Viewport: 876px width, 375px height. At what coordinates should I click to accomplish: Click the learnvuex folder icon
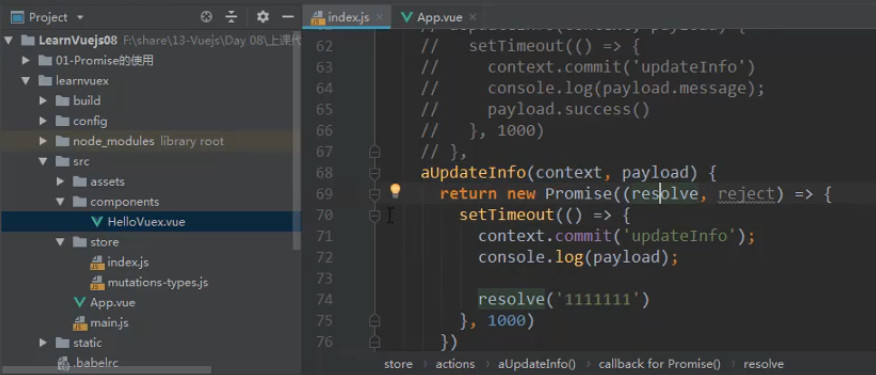click(x=45, y=81)
